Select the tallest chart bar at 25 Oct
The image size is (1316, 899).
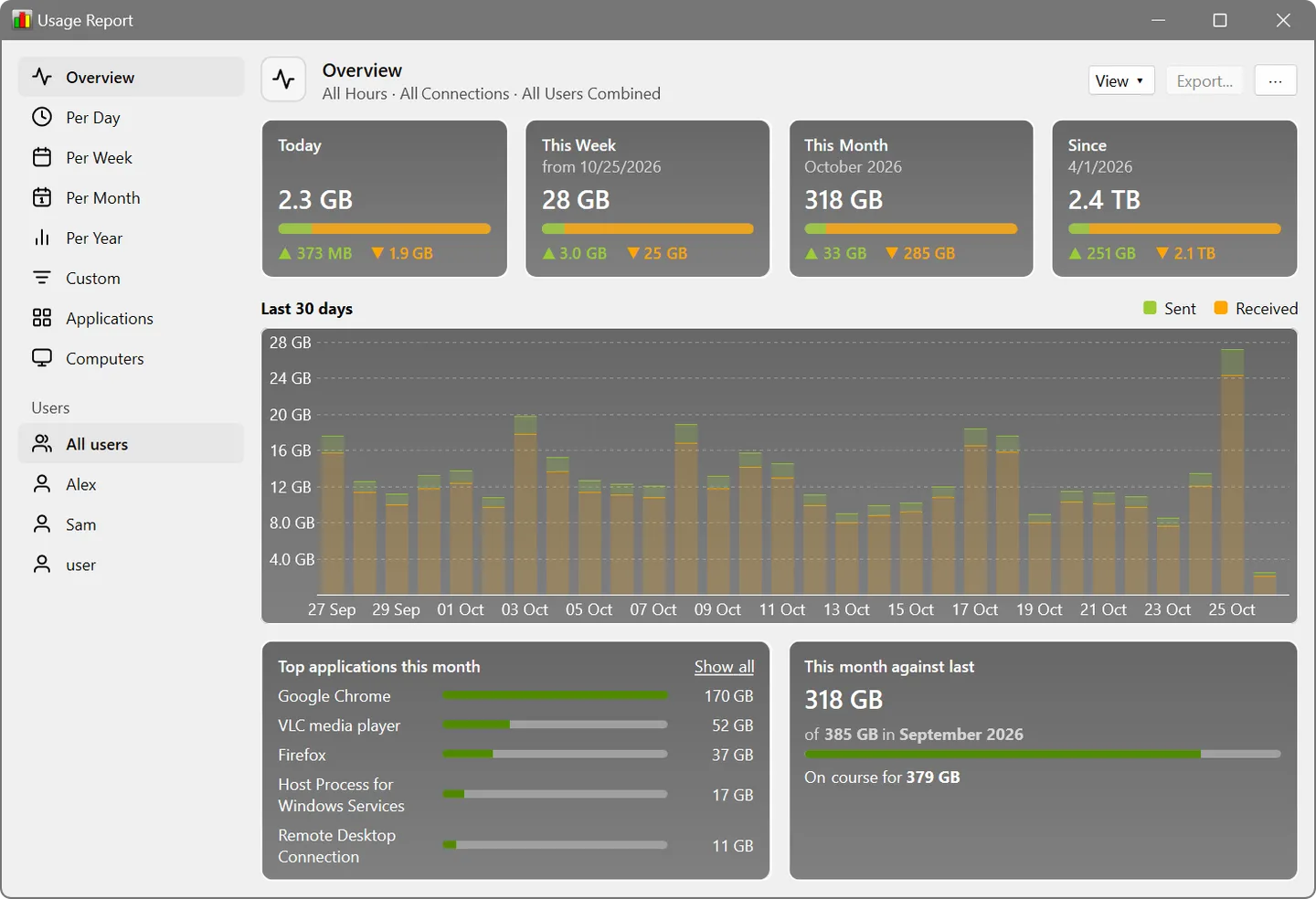[1232, 471]
